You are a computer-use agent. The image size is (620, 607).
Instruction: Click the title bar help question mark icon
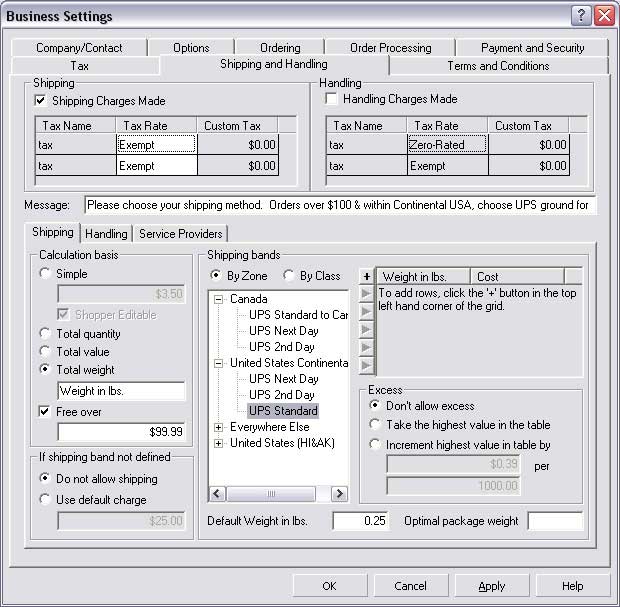tap(582, 16)
